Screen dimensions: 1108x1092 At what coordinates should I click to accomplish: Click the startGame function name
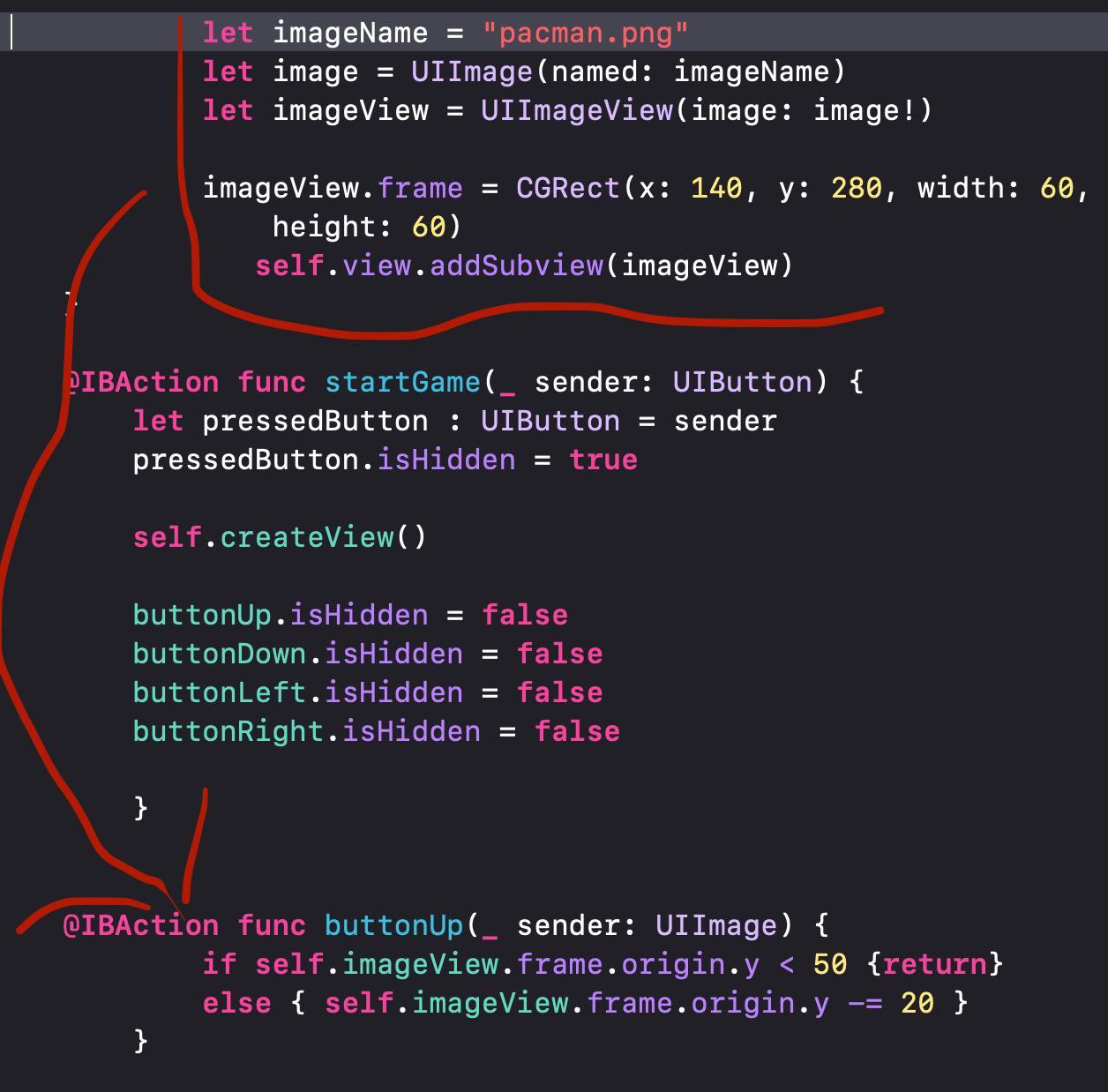click(x=402, y=382)
